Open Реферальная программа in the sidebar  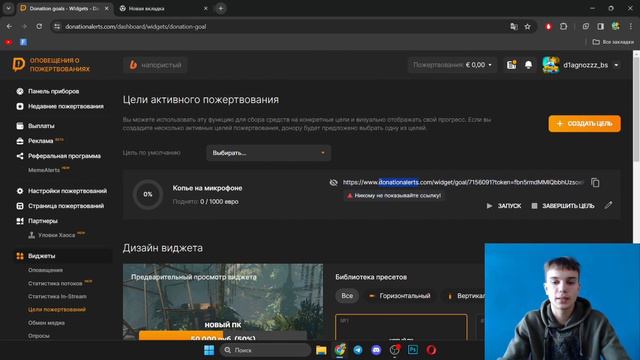pos(64,156)
